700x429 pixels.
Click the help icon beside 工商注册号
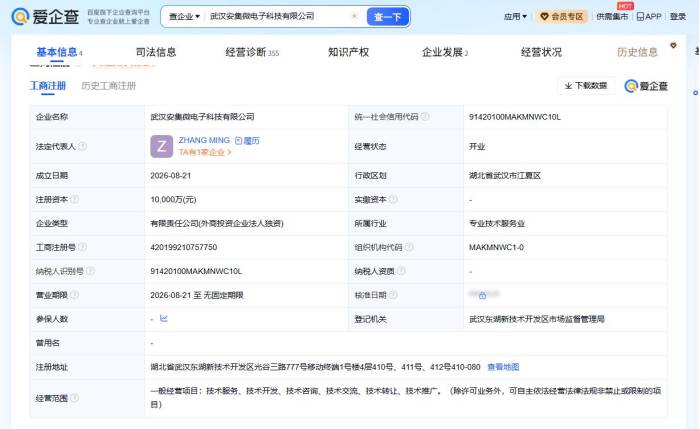pyautogui.click(x=82, y=247)
